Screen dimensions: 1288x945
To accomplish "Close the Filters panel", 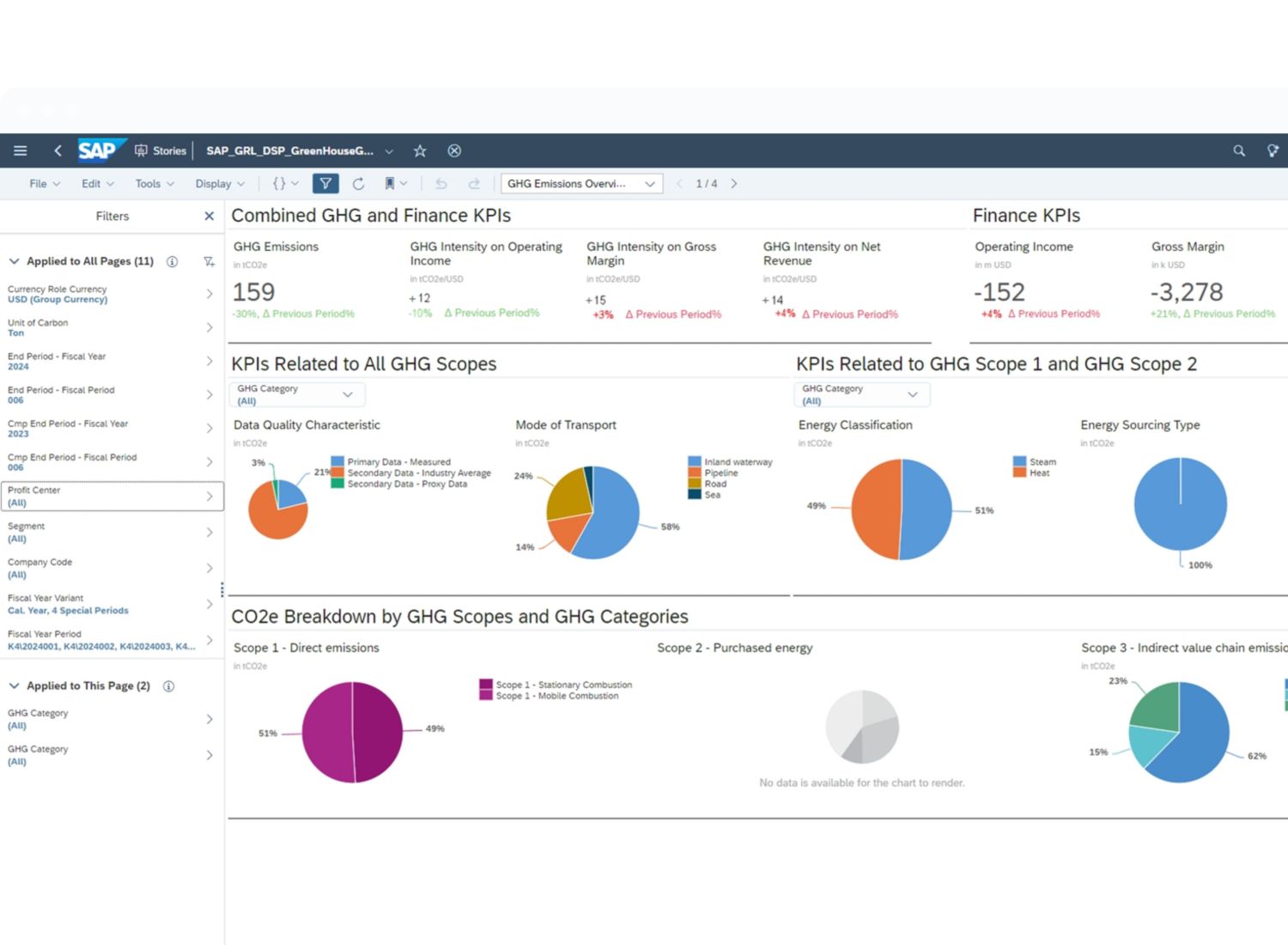I will [209, 216].
